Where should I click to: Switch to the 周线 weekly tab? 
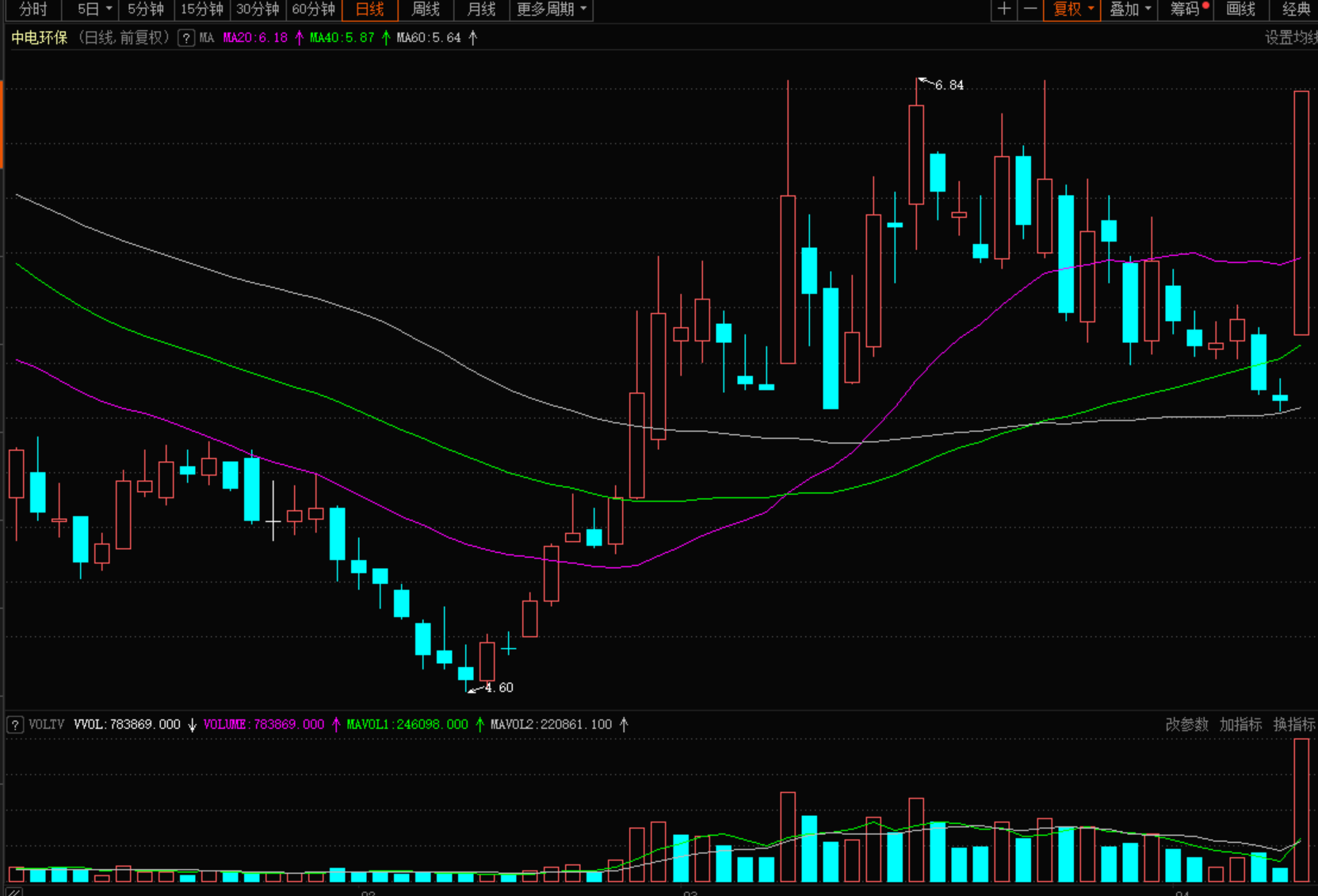tap(426, 10)
